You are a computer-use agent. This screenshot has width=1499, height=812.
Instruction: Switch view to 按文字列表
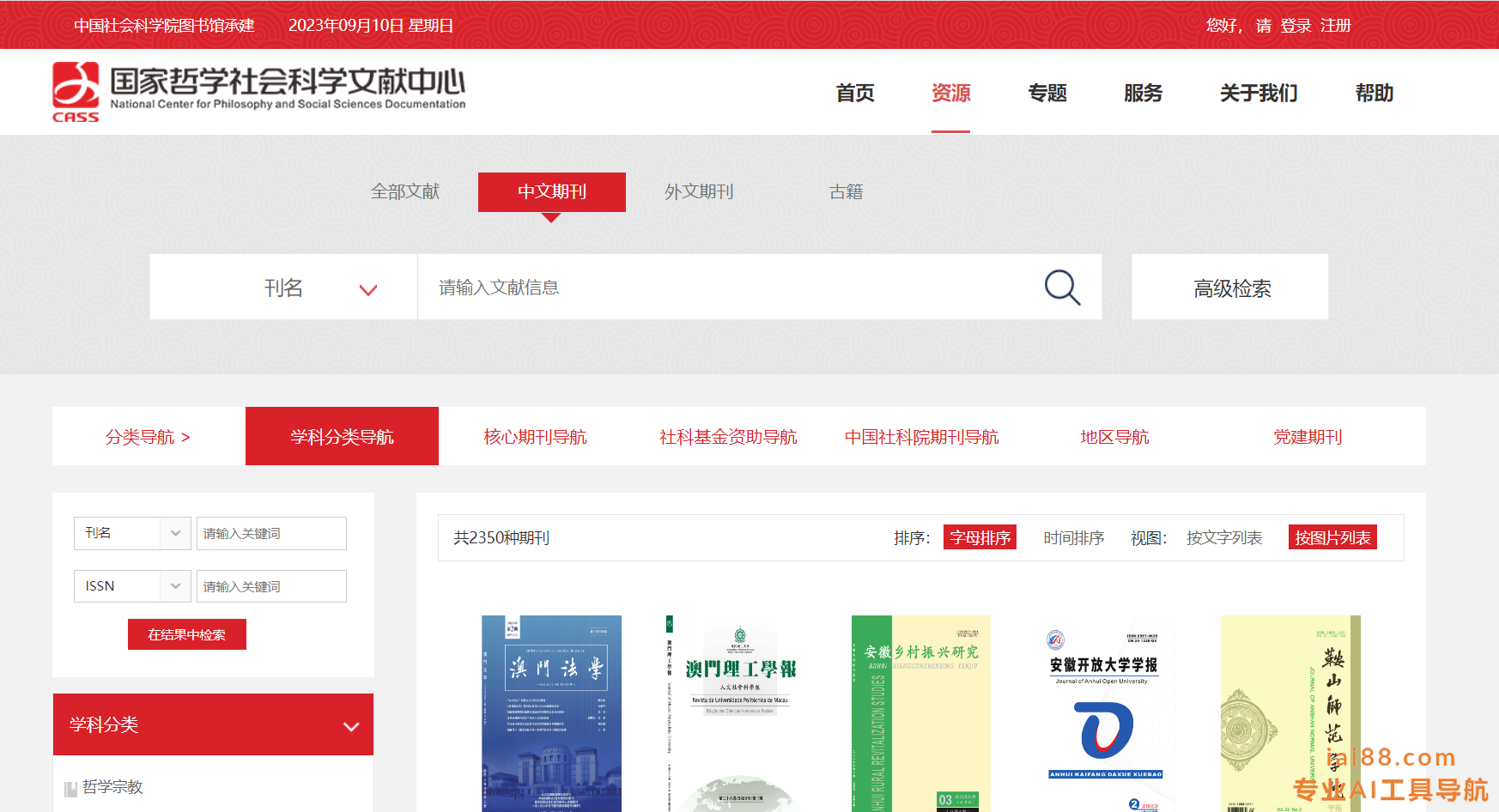tap(1224, 537)
